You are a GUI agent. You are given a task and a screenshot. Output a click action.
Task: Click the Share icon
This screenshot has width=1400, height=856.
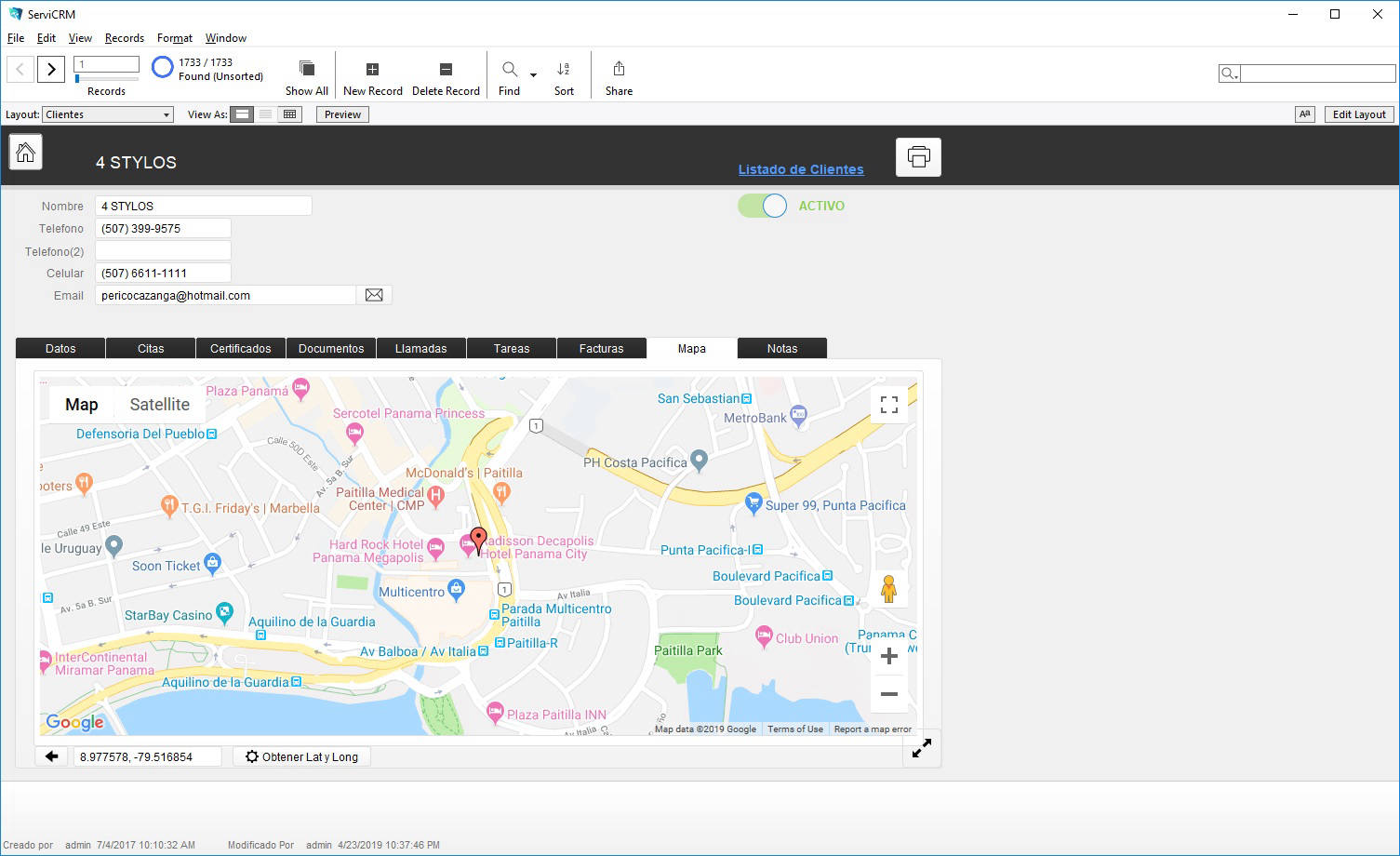coord(619,69)
